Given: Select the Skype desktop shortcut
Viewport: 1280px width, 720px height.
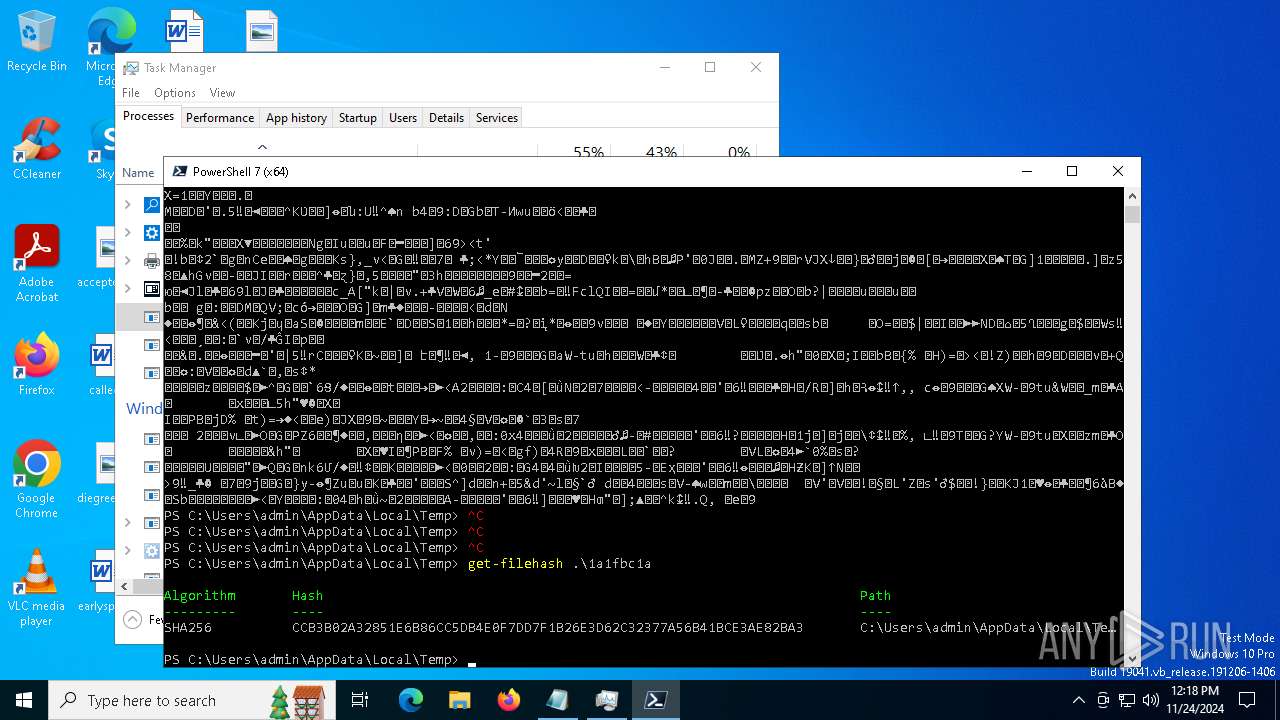Looking at the screenshot, I should (103, 148).
